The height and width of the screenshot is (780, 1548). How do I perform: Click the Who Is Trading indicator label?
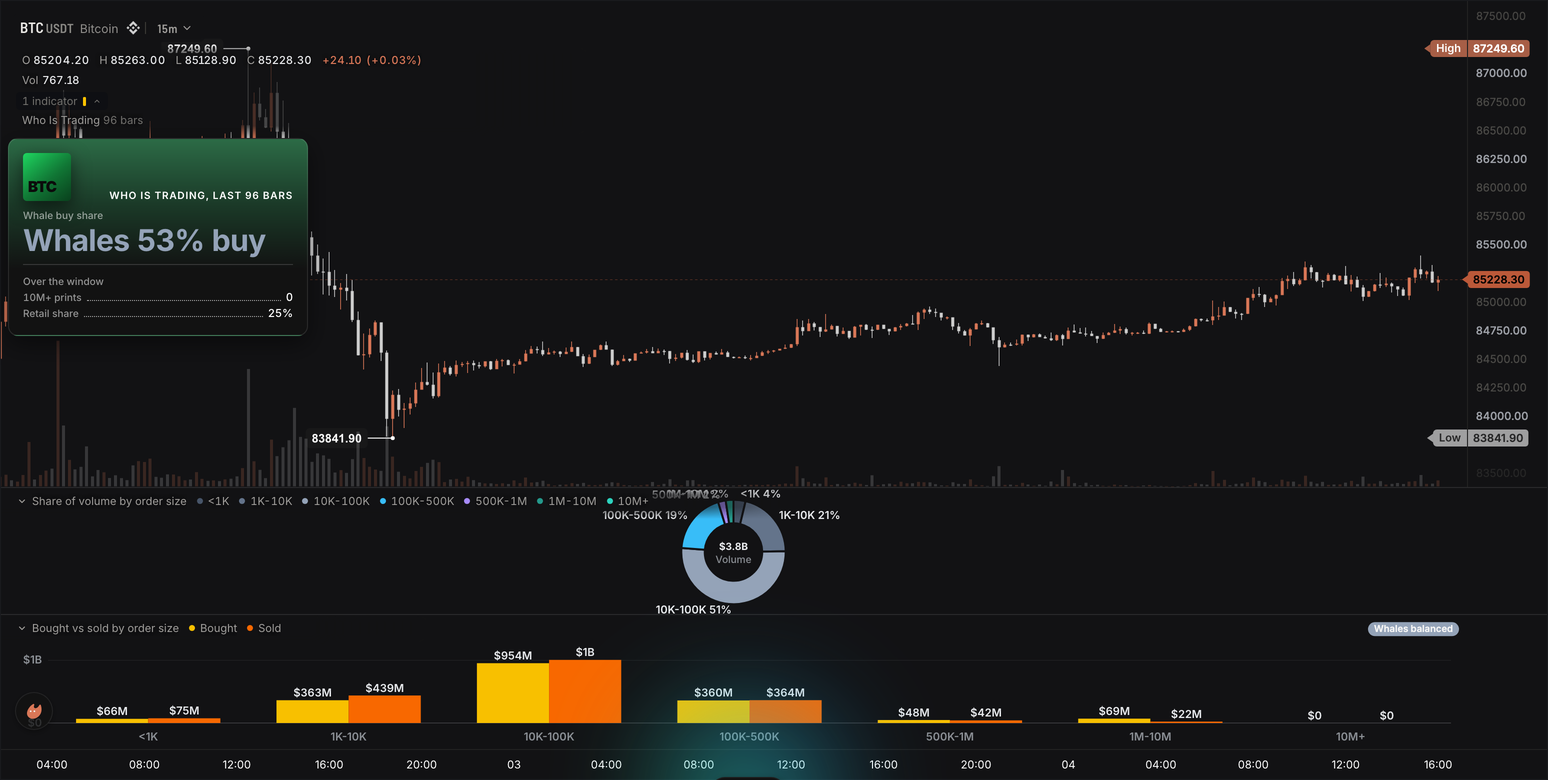point(61,120)
